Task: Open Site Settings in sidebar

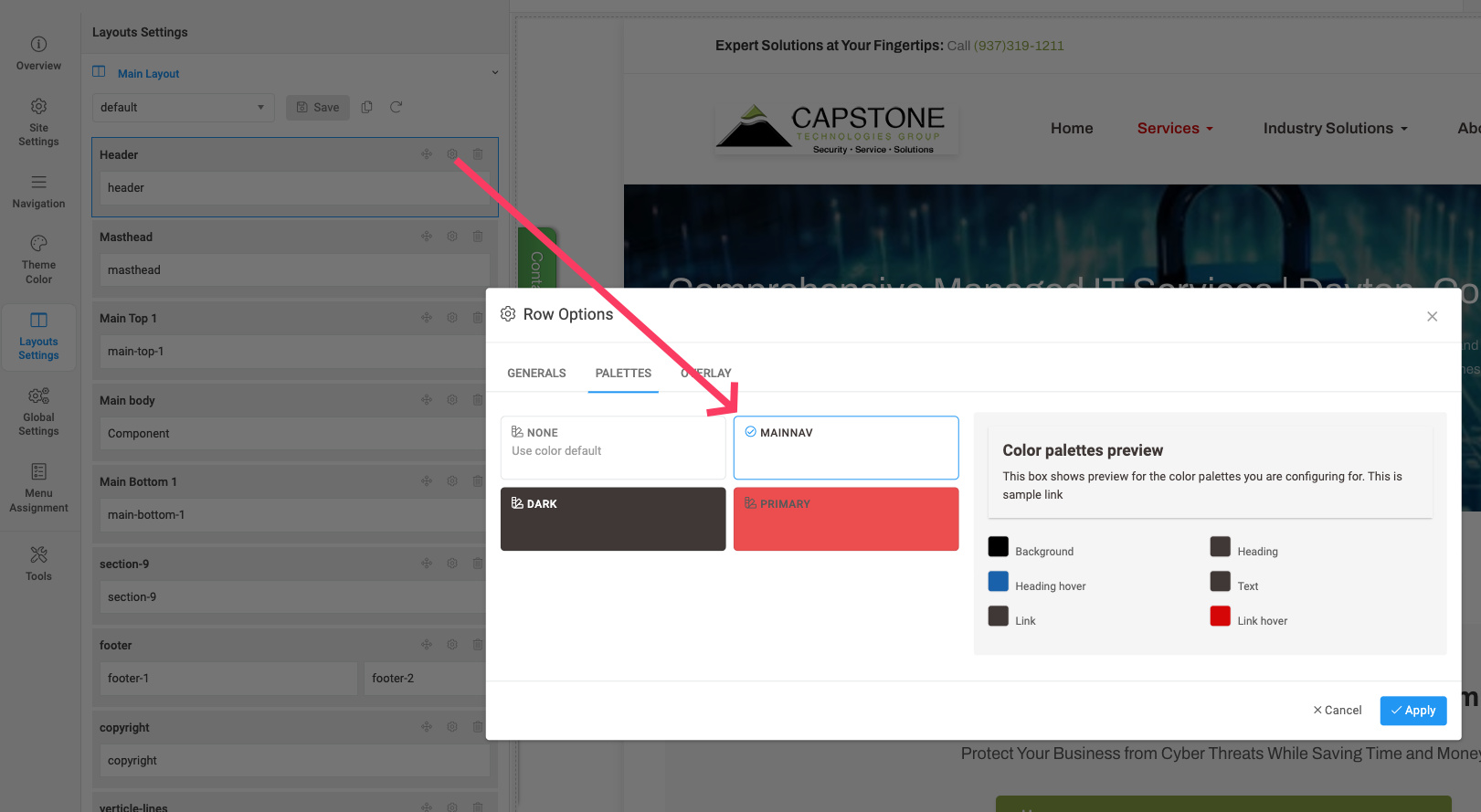Action: (38, 122)
